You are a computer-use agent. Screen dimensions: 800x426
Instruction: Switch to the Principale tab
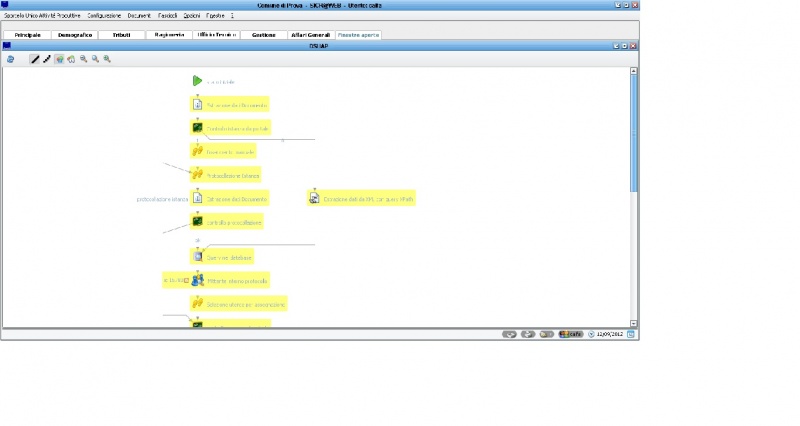pyautogui.click(x=28, y=35)
